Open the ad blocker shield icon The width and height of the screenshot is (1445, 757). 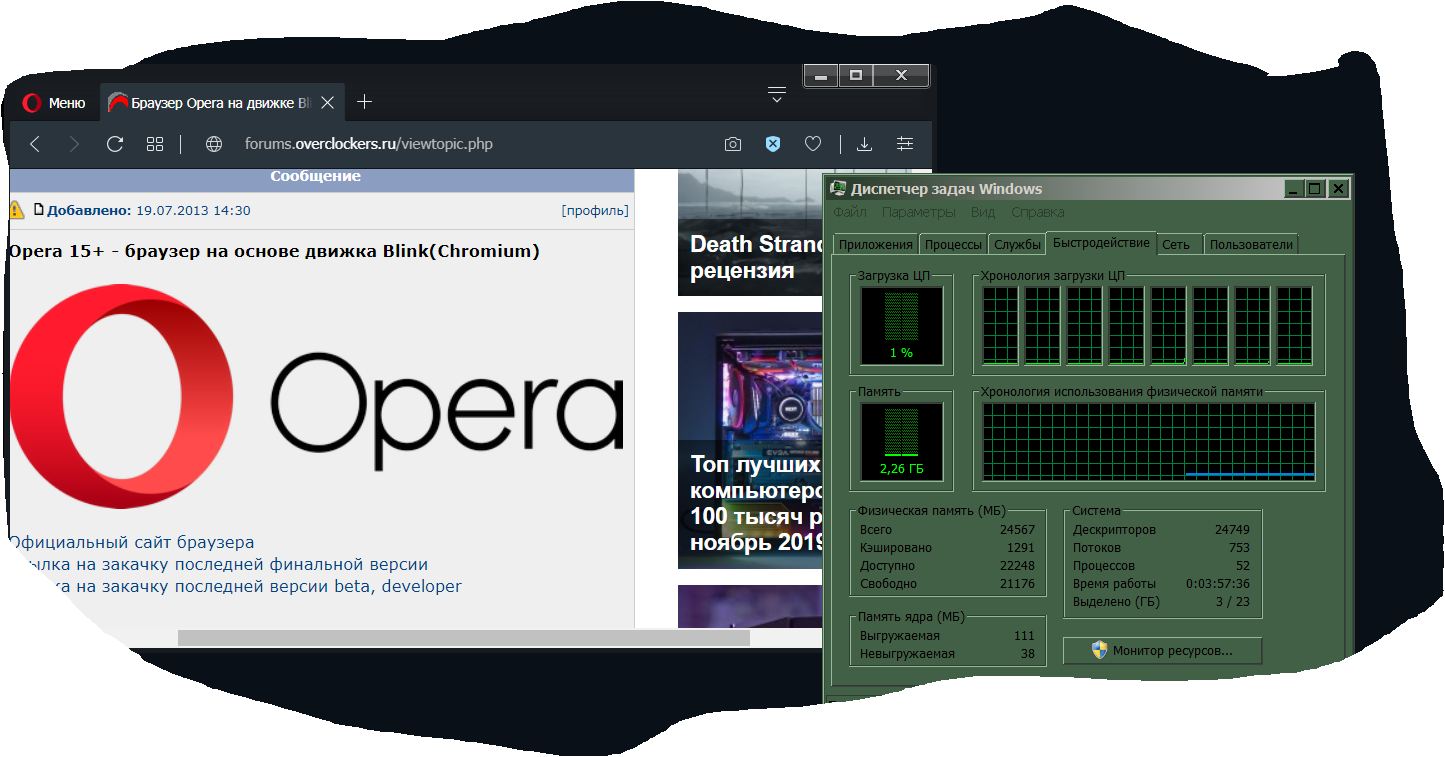772,144
